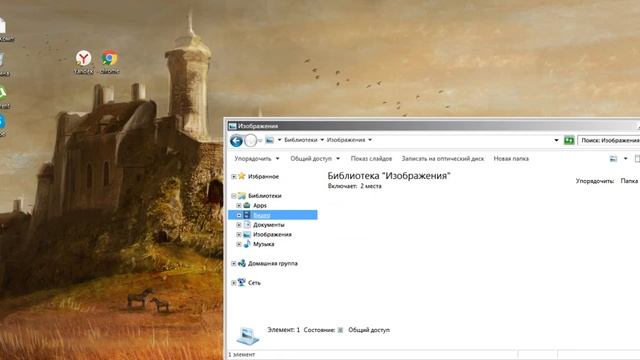Select Домашняя группа in navigation pane
This screenshot has height=360, width=640.
point(273,264)
